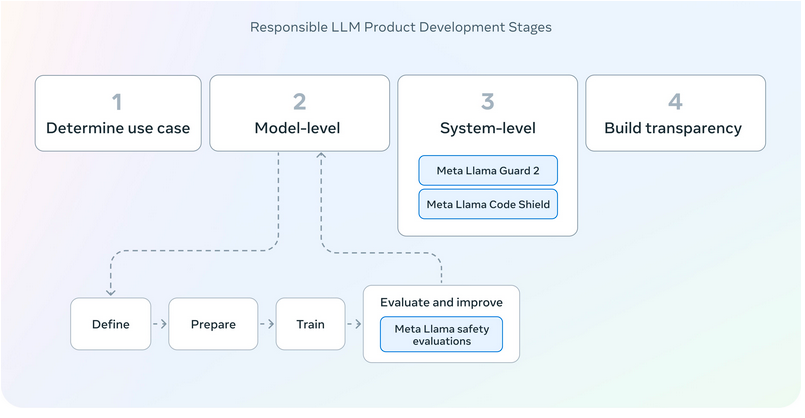
Task: Click the 'Prepare' step box
Action: 213,324
